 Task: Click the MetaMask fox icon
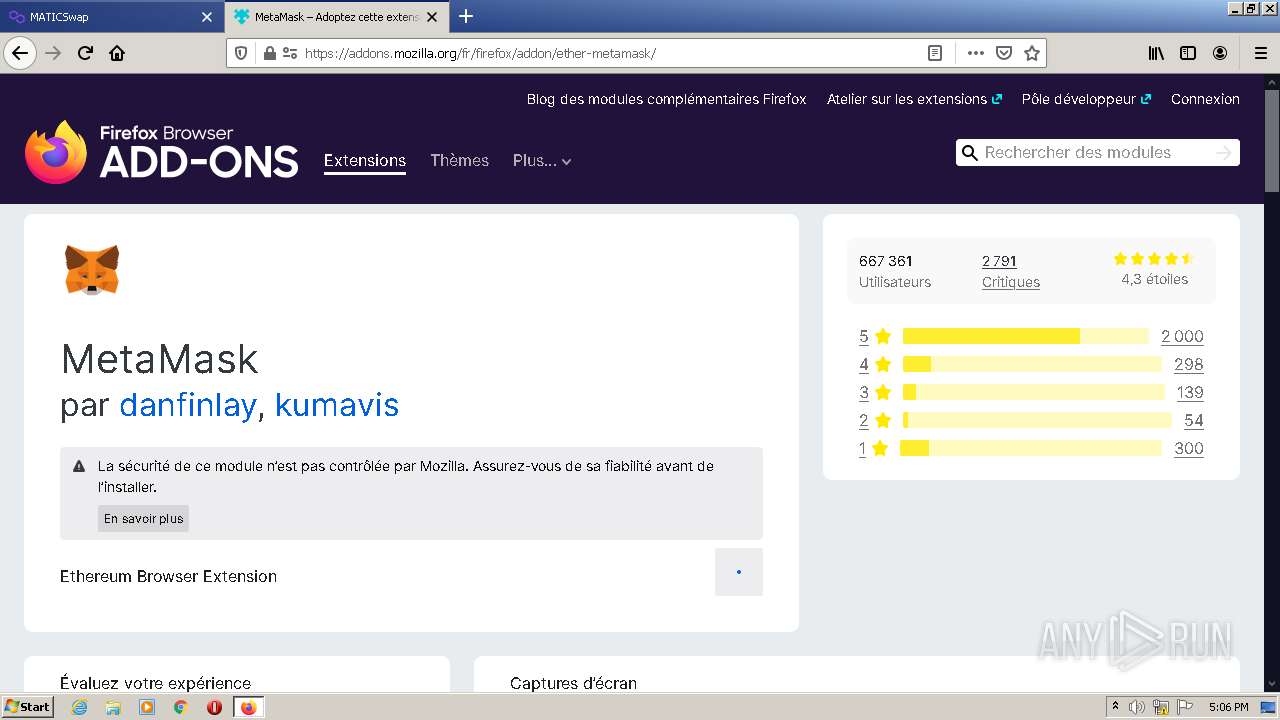point(92,270)
